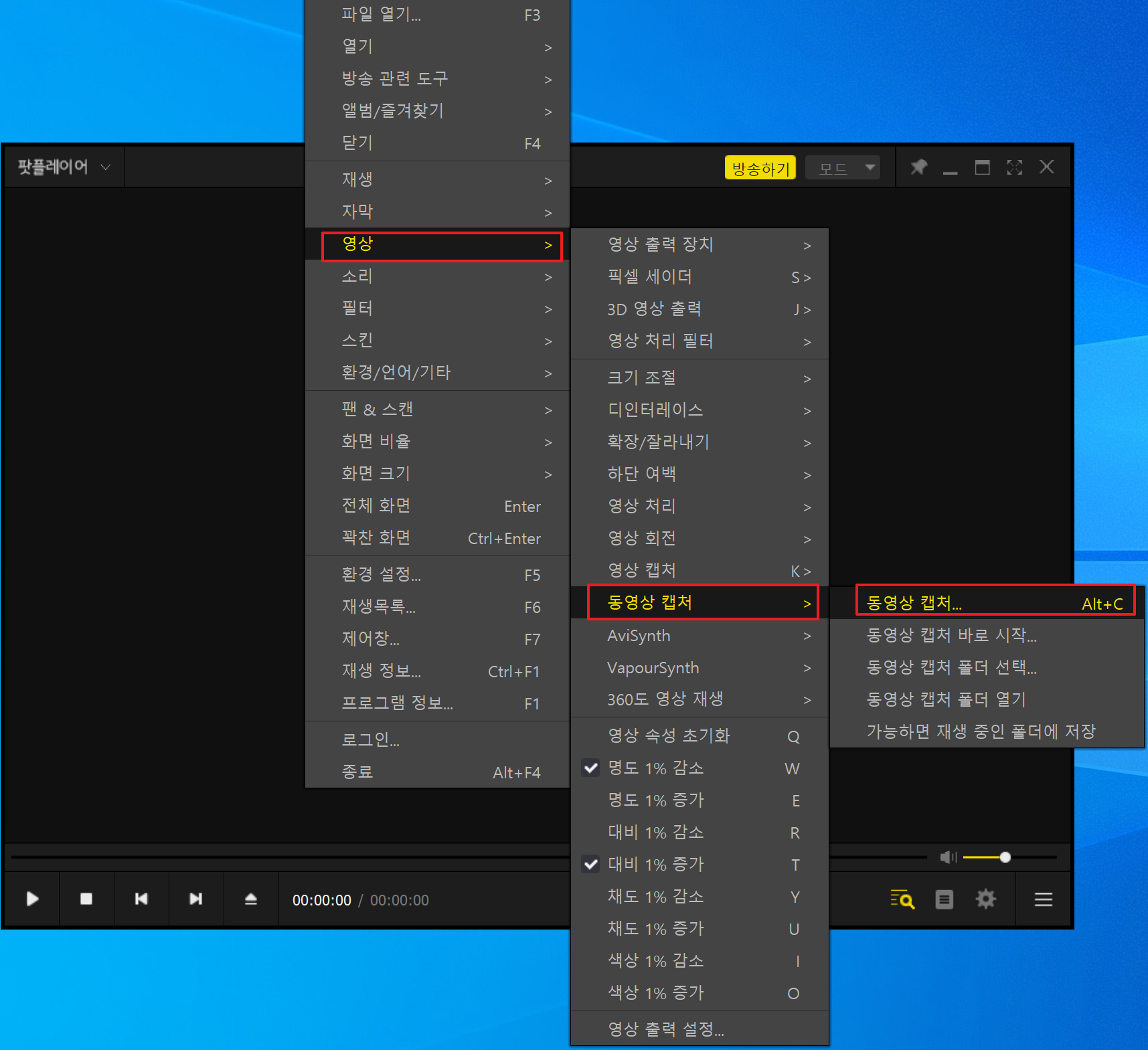Viewport: 1148px width, 1050px height.
Task: Expand 360도 영상 재생 submenu
Action: coord(700,700)
